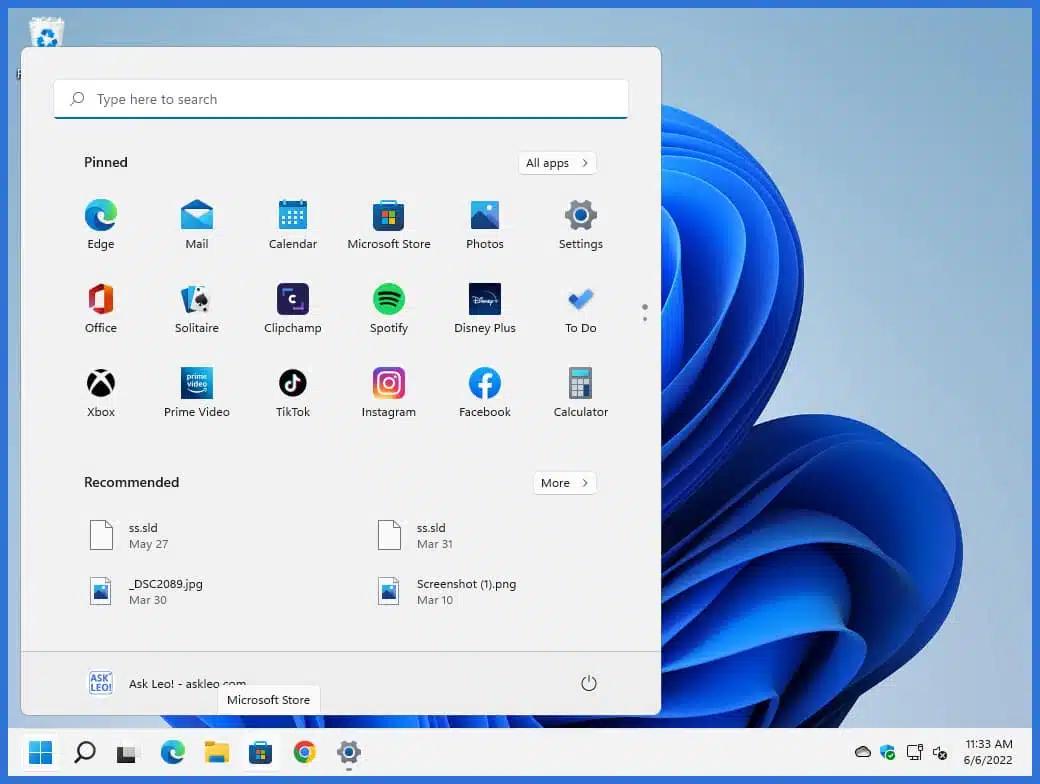Open the network status tray icon
The image size is (1040, 784).
pos(915,752)
